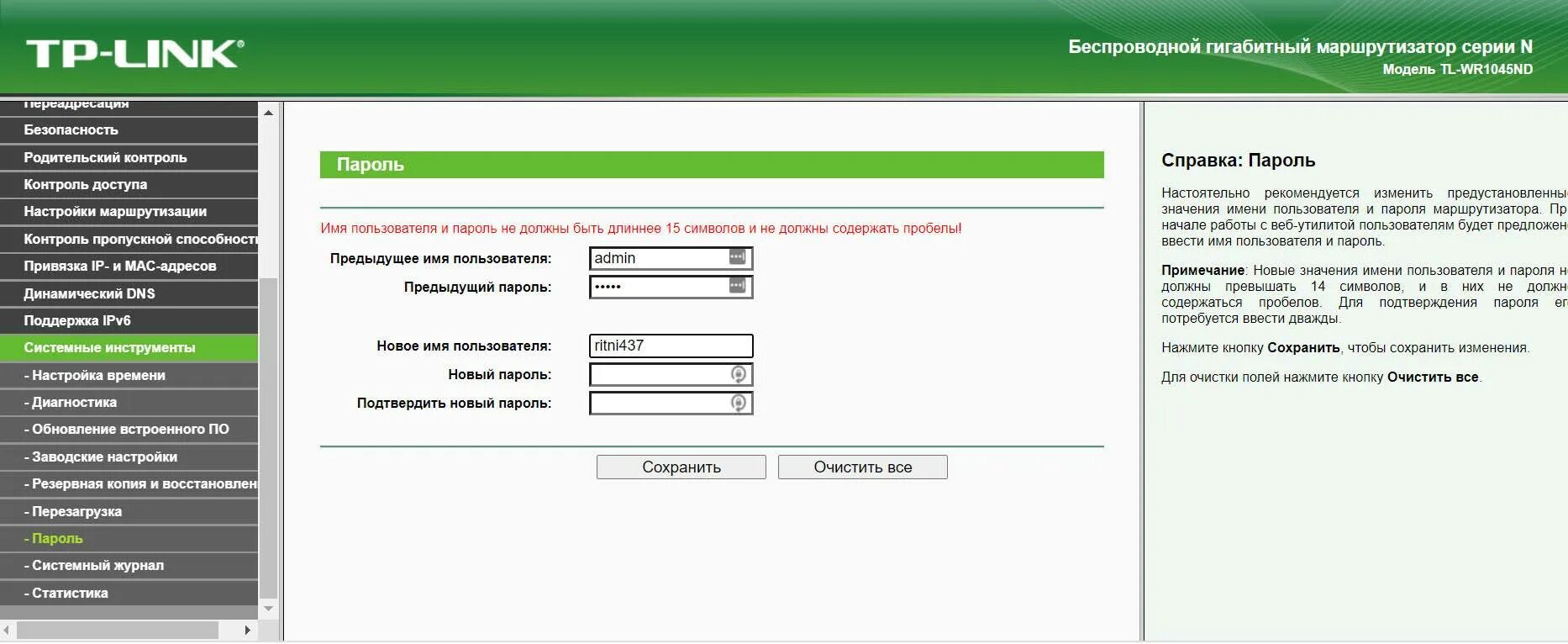Open Привязка IP- и MAC-адресов menu
The width and height of the screenshot is (1568, 644).
[x=129, y=266]
